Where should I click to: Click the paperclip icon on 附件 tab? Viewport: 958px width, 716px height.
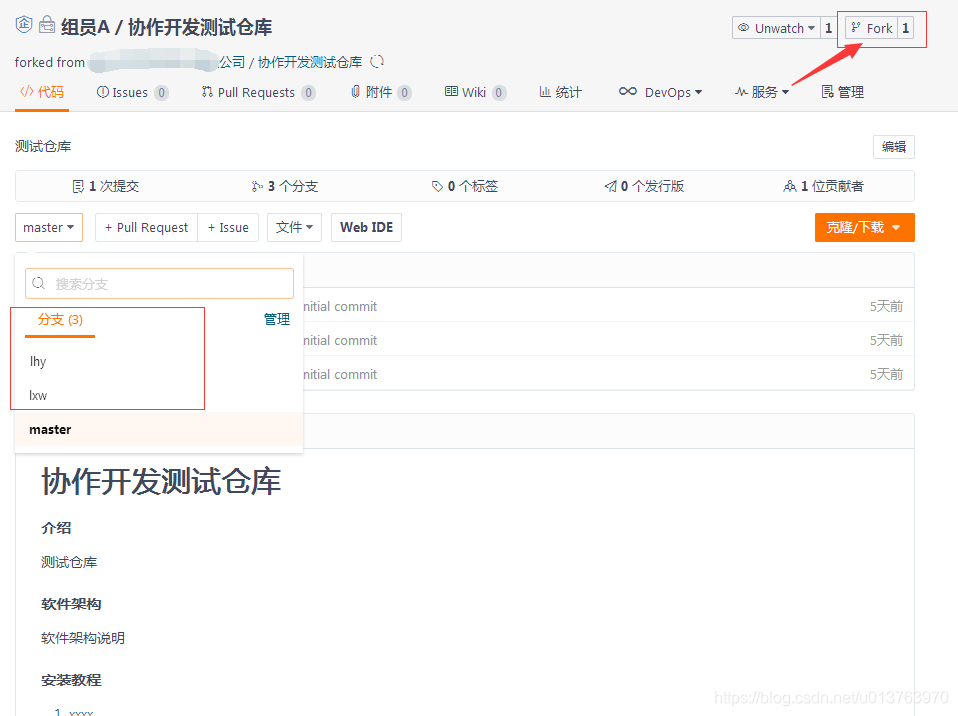(x=356, y=92)
